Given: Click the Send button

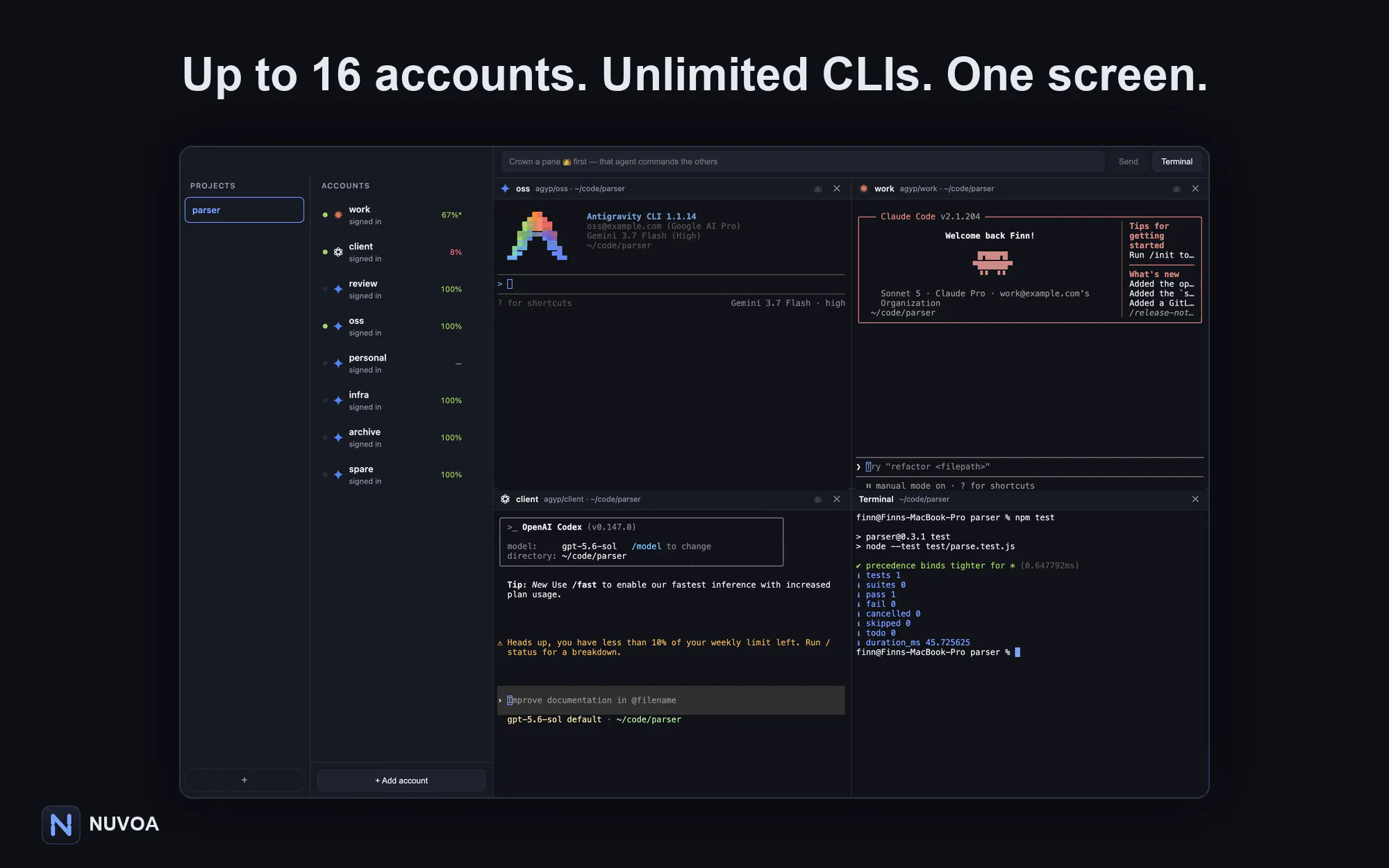Looking at the screenshot, I should [1128, 162].
